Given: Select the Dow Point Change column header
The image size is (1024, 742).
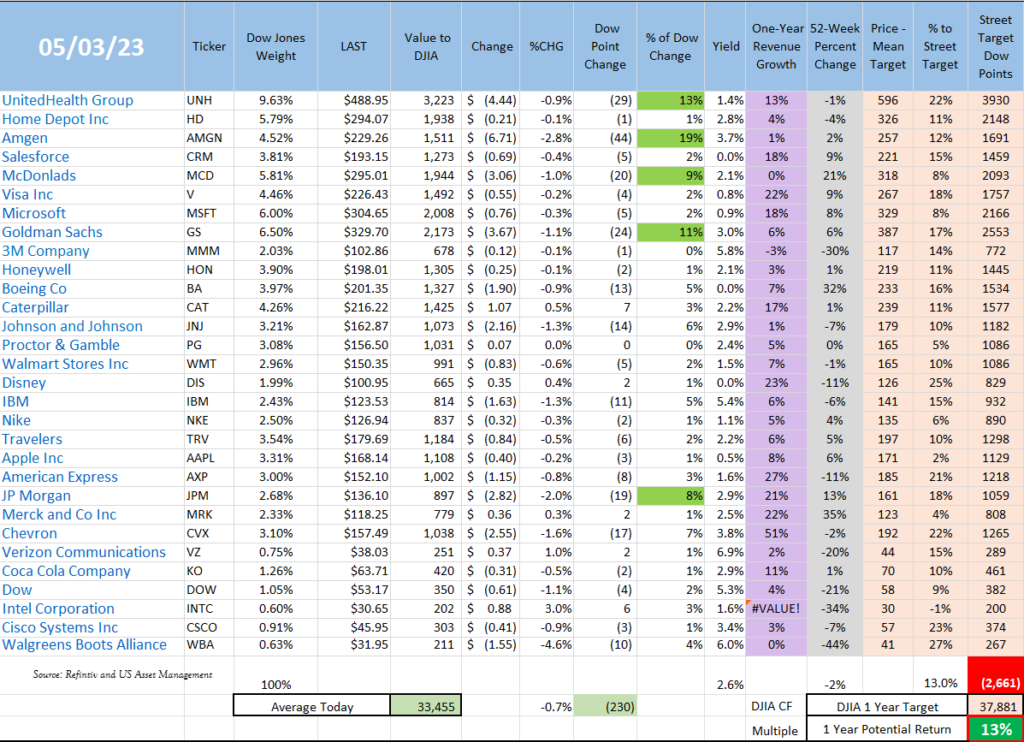Looking at the screenshot, I should (605, 46).
